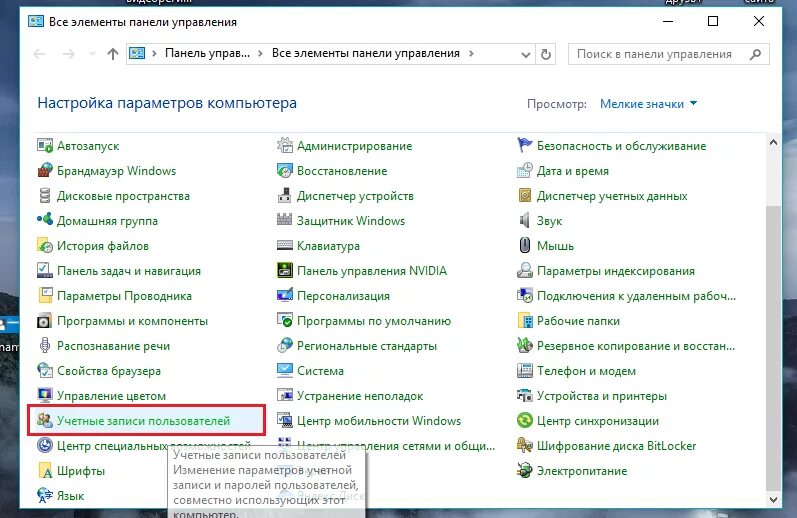Open Программы по умолчанию
The width and height of the screenshot is (797, 518).
click(x=374, y=321)
